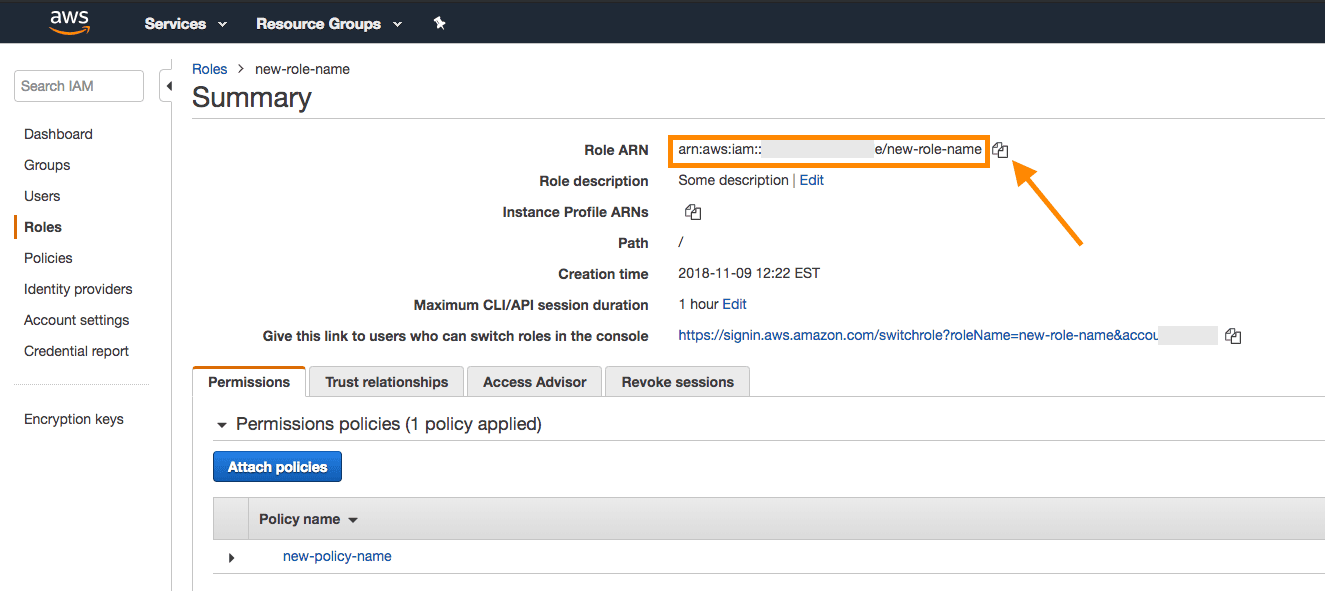Image resolution: width=1325 pixels, height=591 pixels.
Task: Edit the maximum CLI/API session duration
Action: point(734,304)
